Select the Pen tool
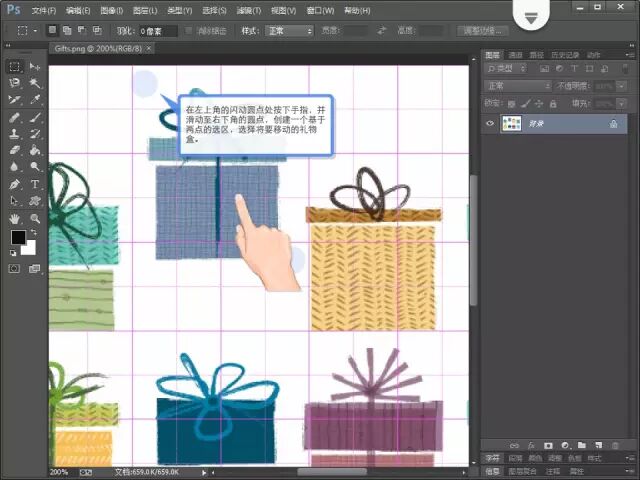Image resolution: width=640 pixels, height=480 pixels. click(15, 184)
